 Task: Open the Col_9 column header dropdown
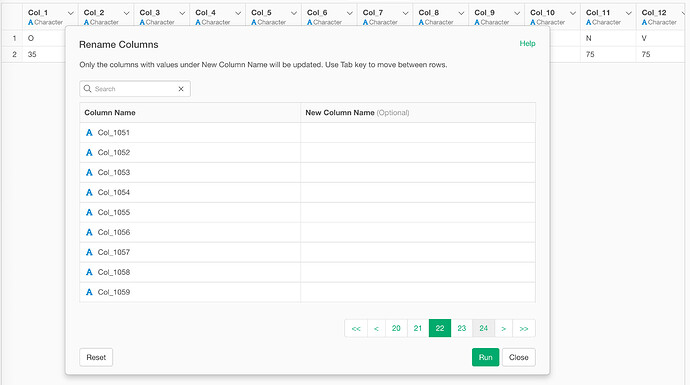517,13
